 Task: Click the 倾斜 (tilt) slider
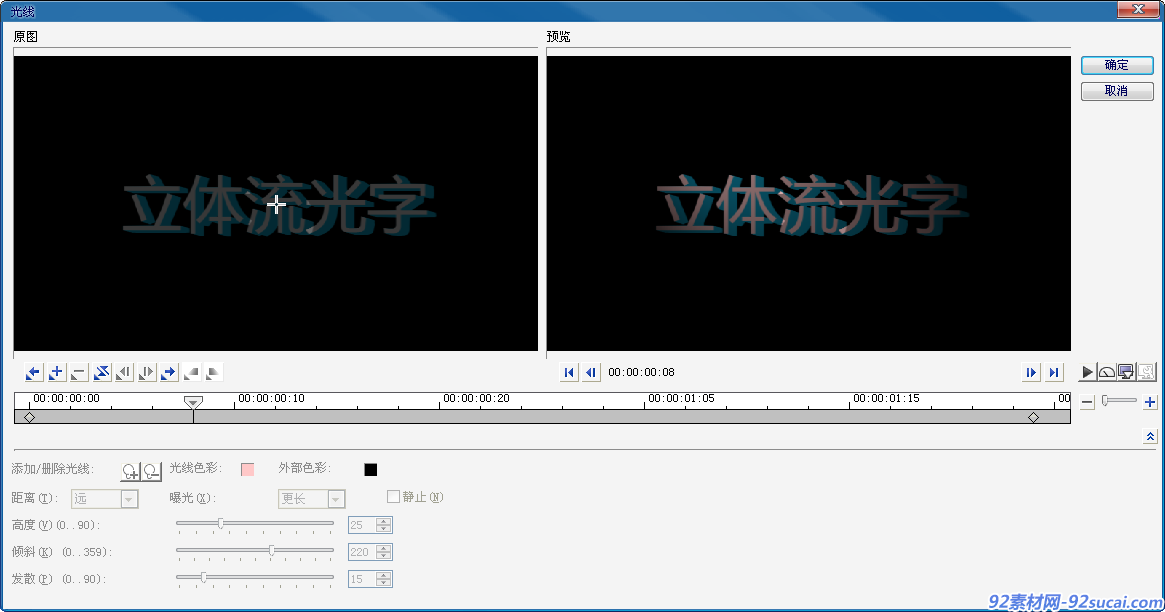255,551
